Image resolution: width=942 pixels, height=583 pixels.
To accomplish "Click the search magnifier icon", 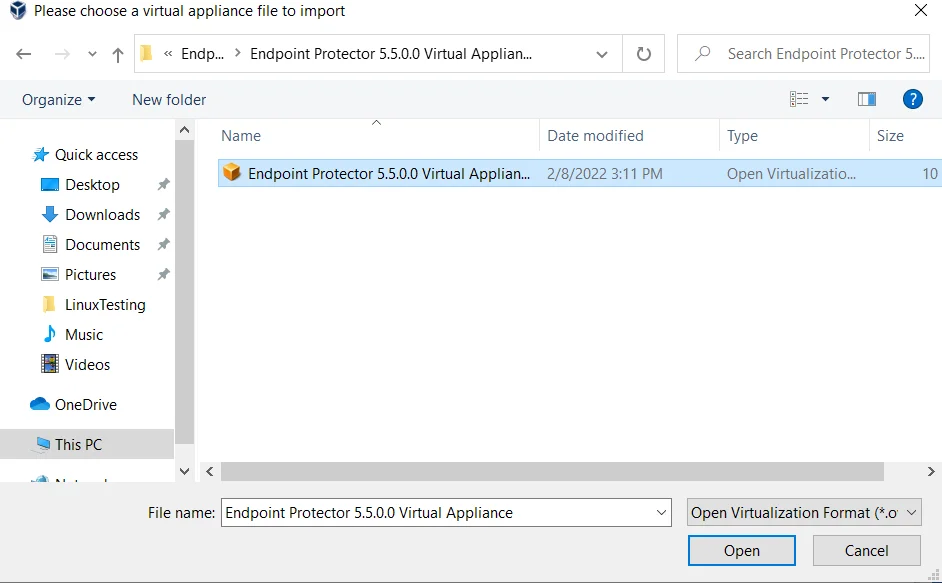I will (x=702, y=53).
